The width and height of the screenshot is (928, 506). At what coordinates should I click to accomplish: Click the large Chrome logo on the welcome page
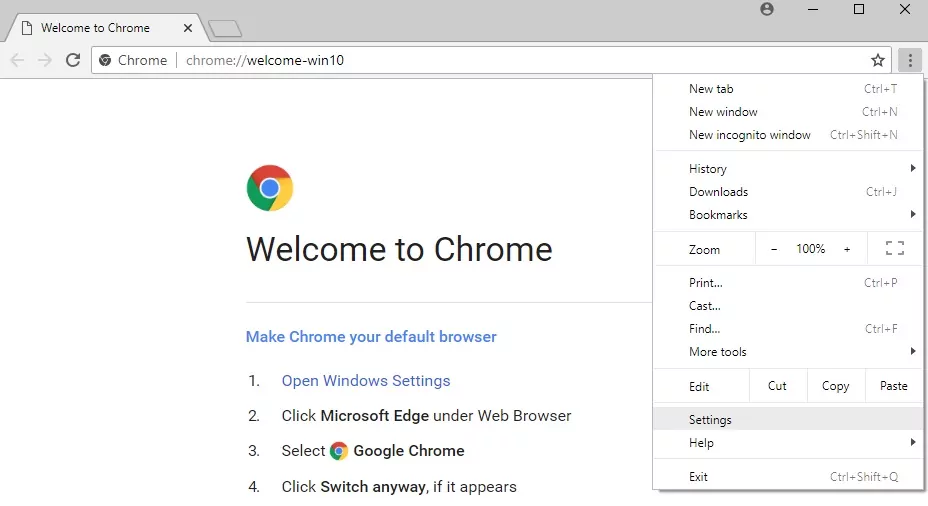(270, 188)
